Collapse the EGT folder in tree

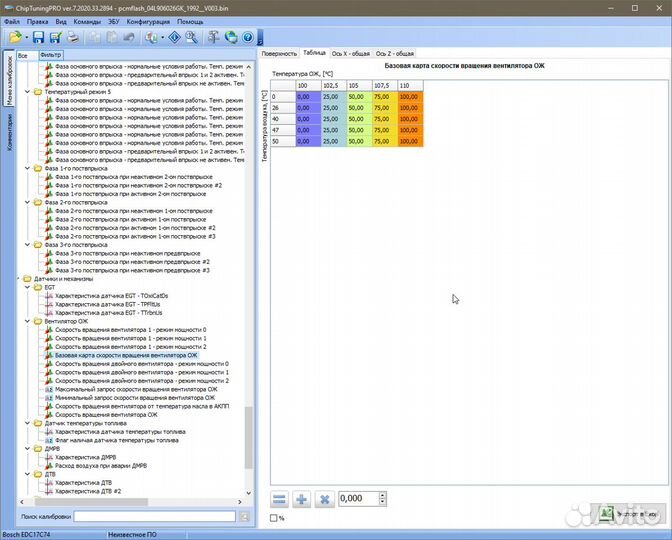(x=28, y=287)
